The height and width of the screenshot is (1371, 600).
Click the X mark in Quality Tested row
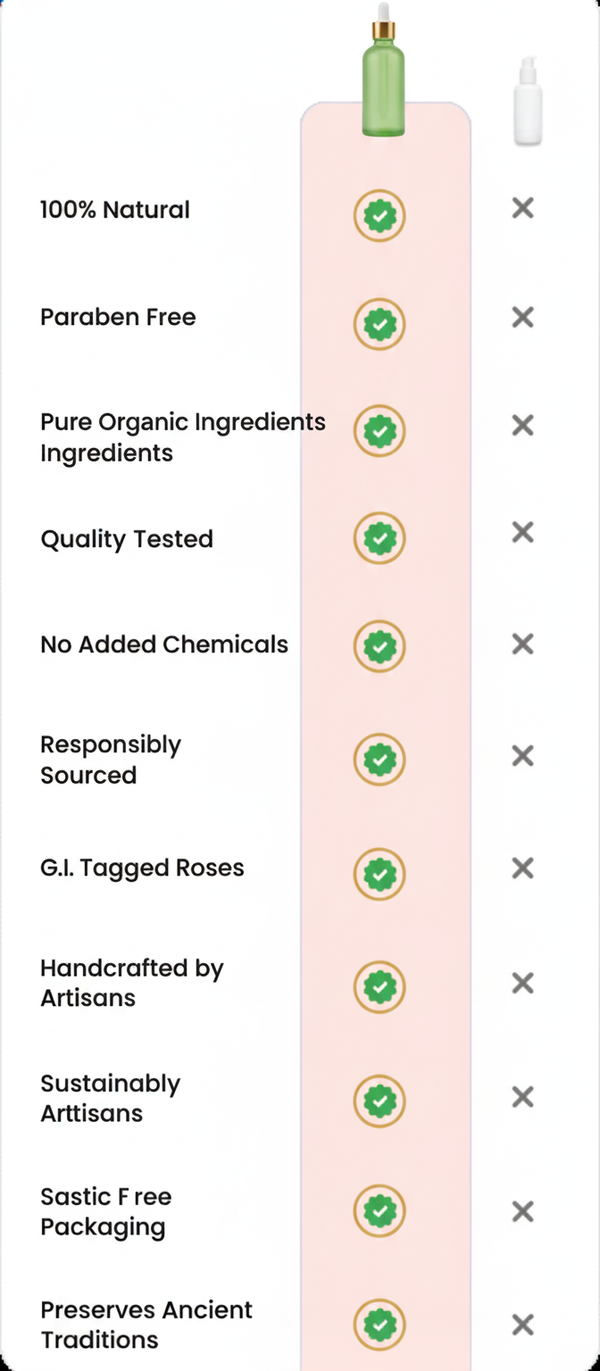[522, 532]
